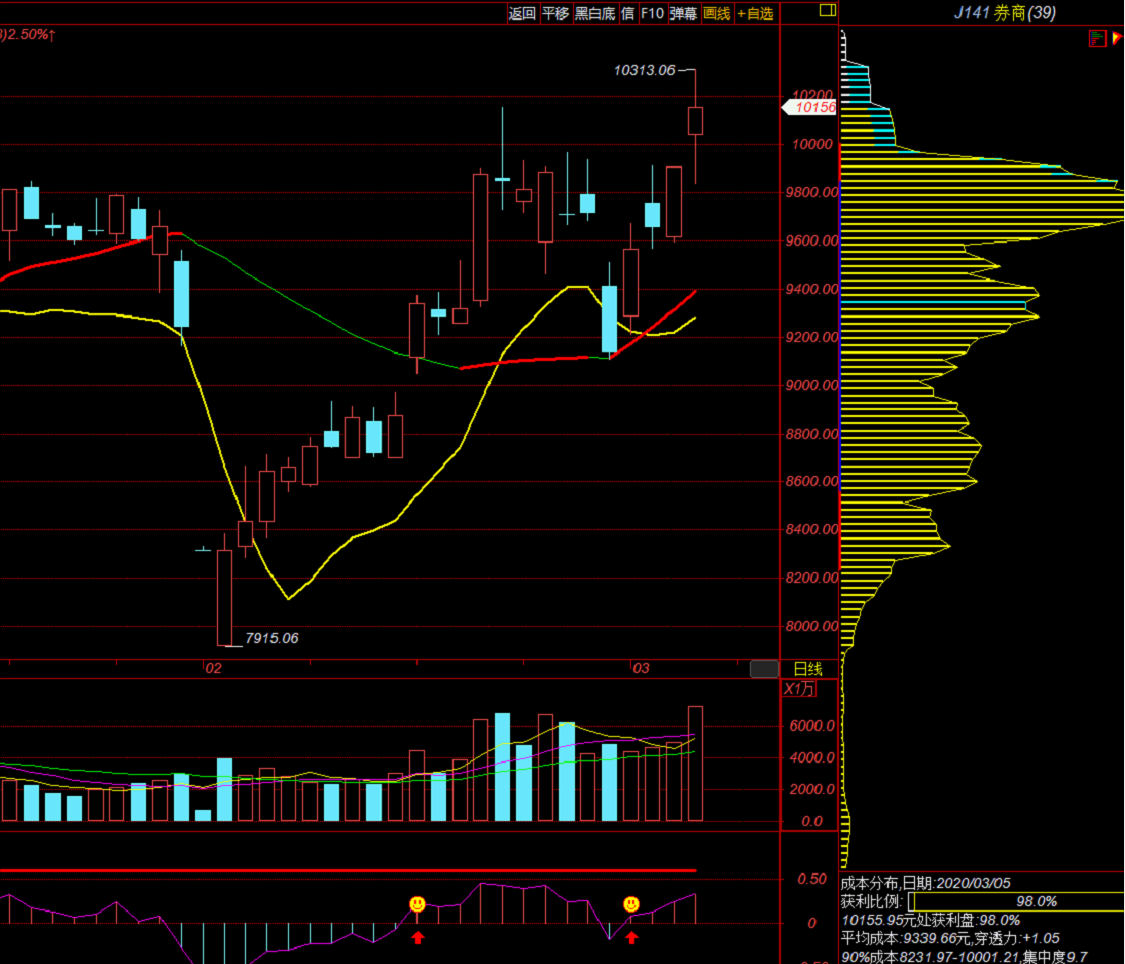Click the 获利比例 98.0% progress bar
The height and width of the screenshot is (964, 1125).
pos(1016,902)
